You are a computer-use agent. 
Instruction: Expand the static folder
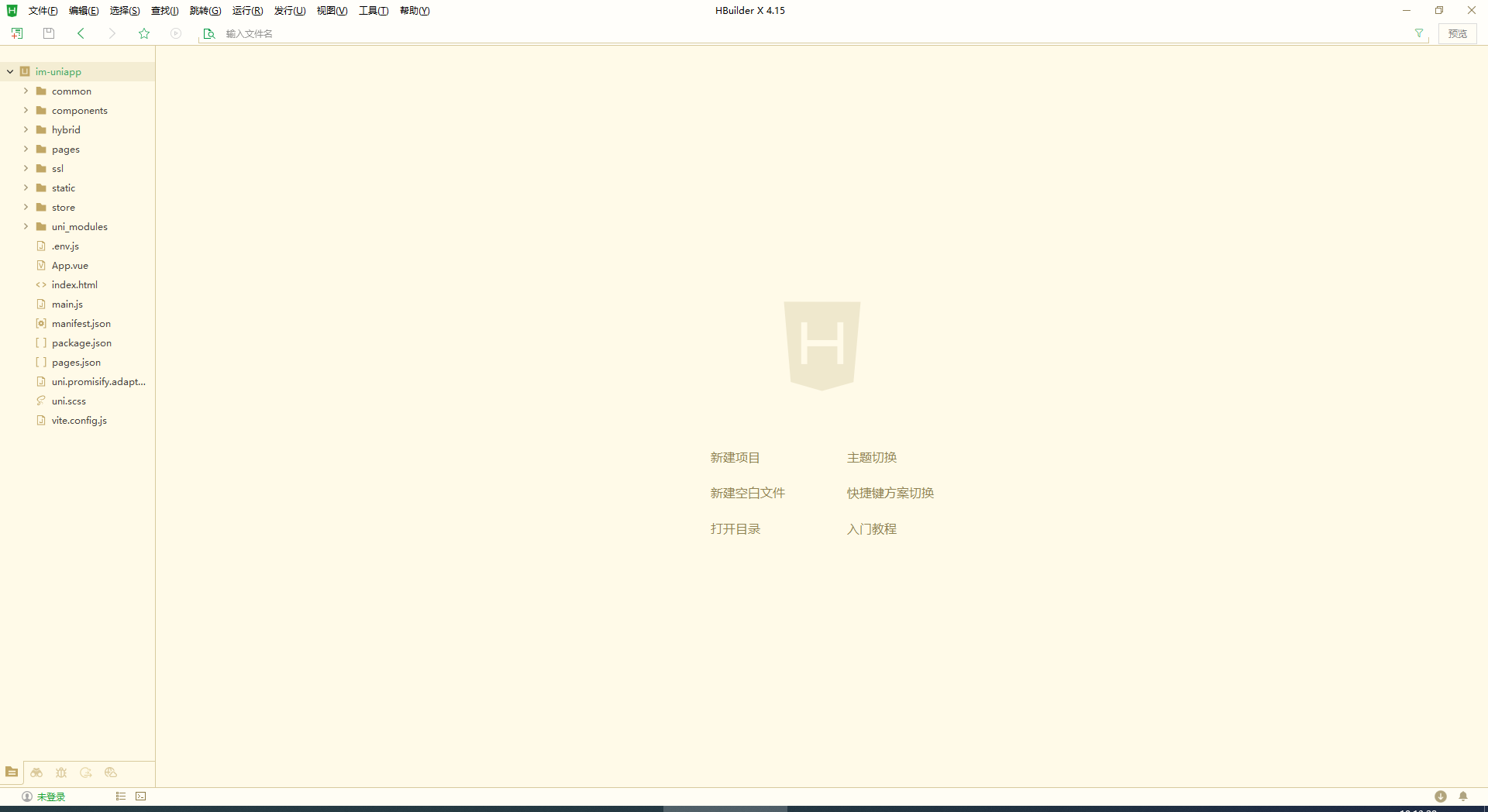pos(26,188)
